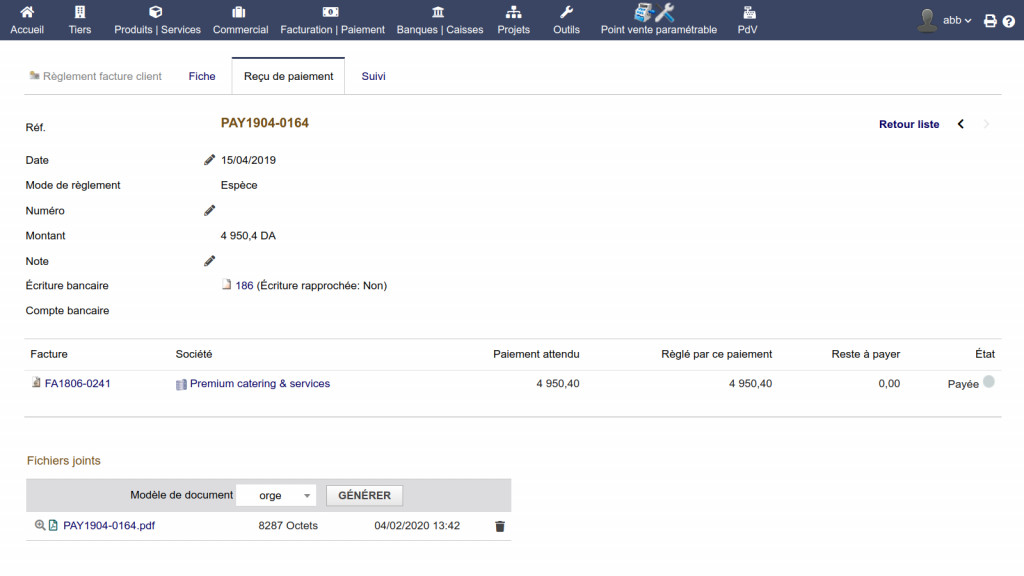Screen dimensions: 1024x576
Task: Open Projets menu label
Action: [513, 29]
